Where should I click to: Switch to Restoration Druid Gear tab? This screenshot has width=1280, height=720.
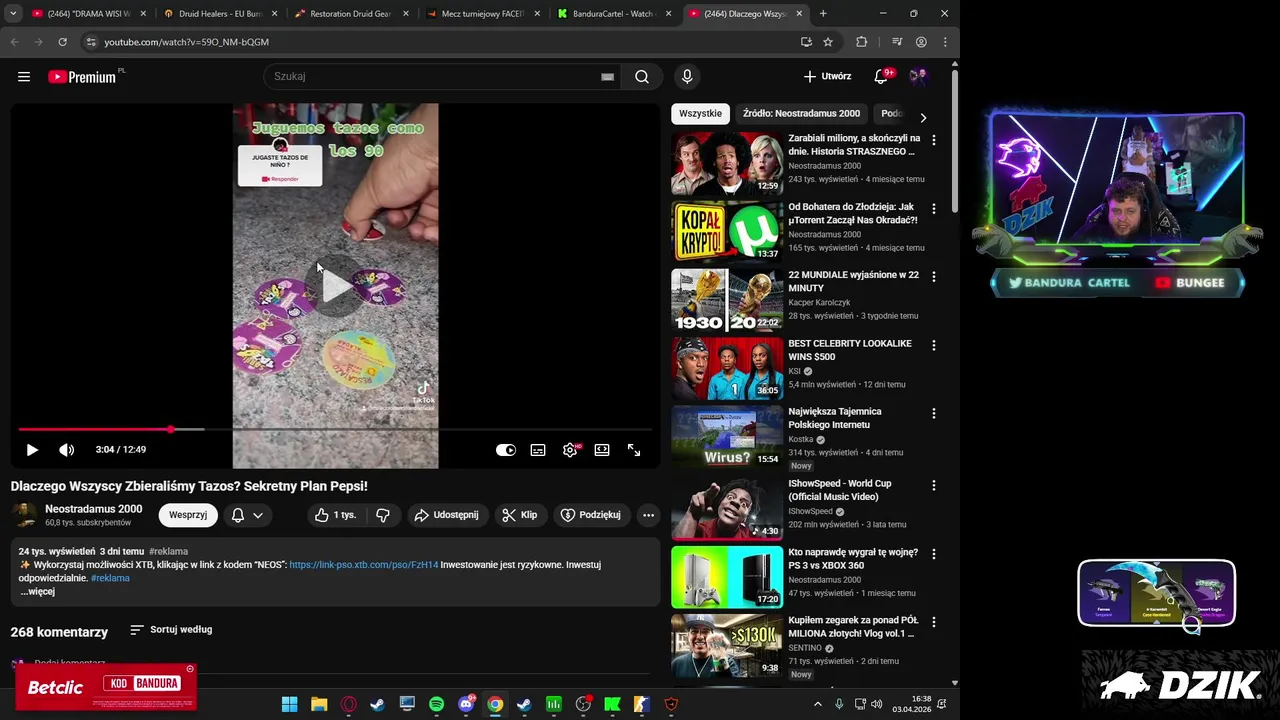point(351,14)
